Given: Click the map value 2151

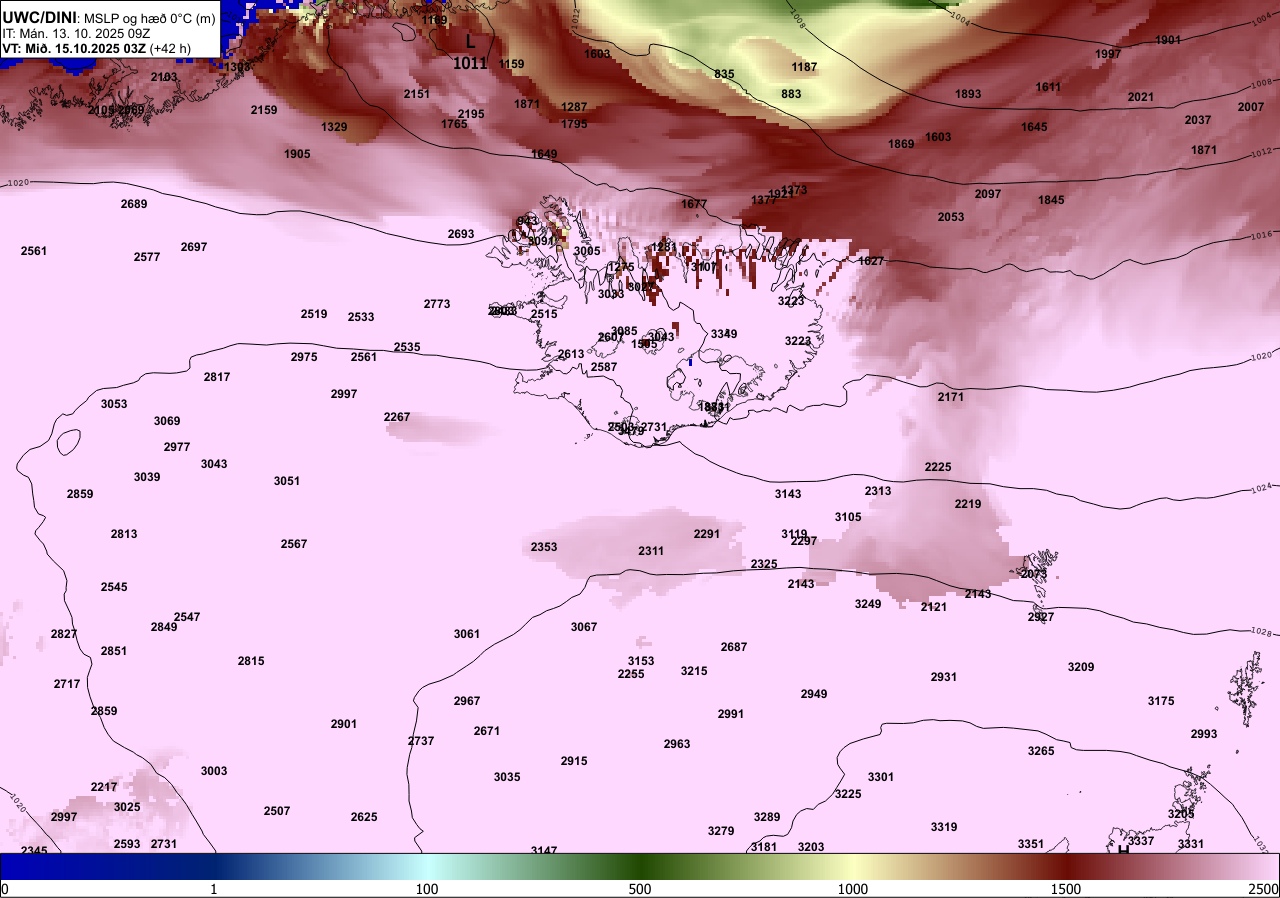Looking at the screenshot, I should coord(417,94).
